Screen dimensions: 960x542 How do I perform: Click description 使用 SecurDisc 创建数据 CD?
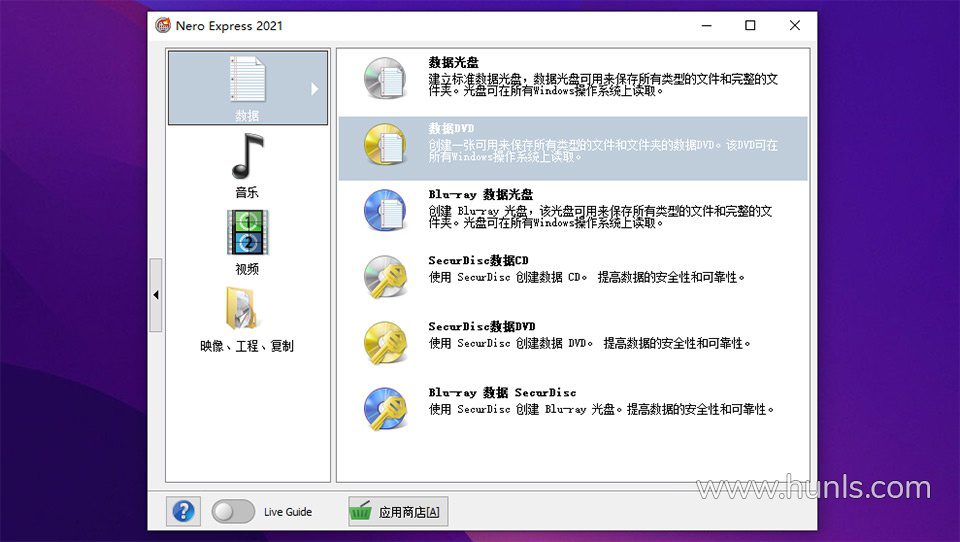587,277
